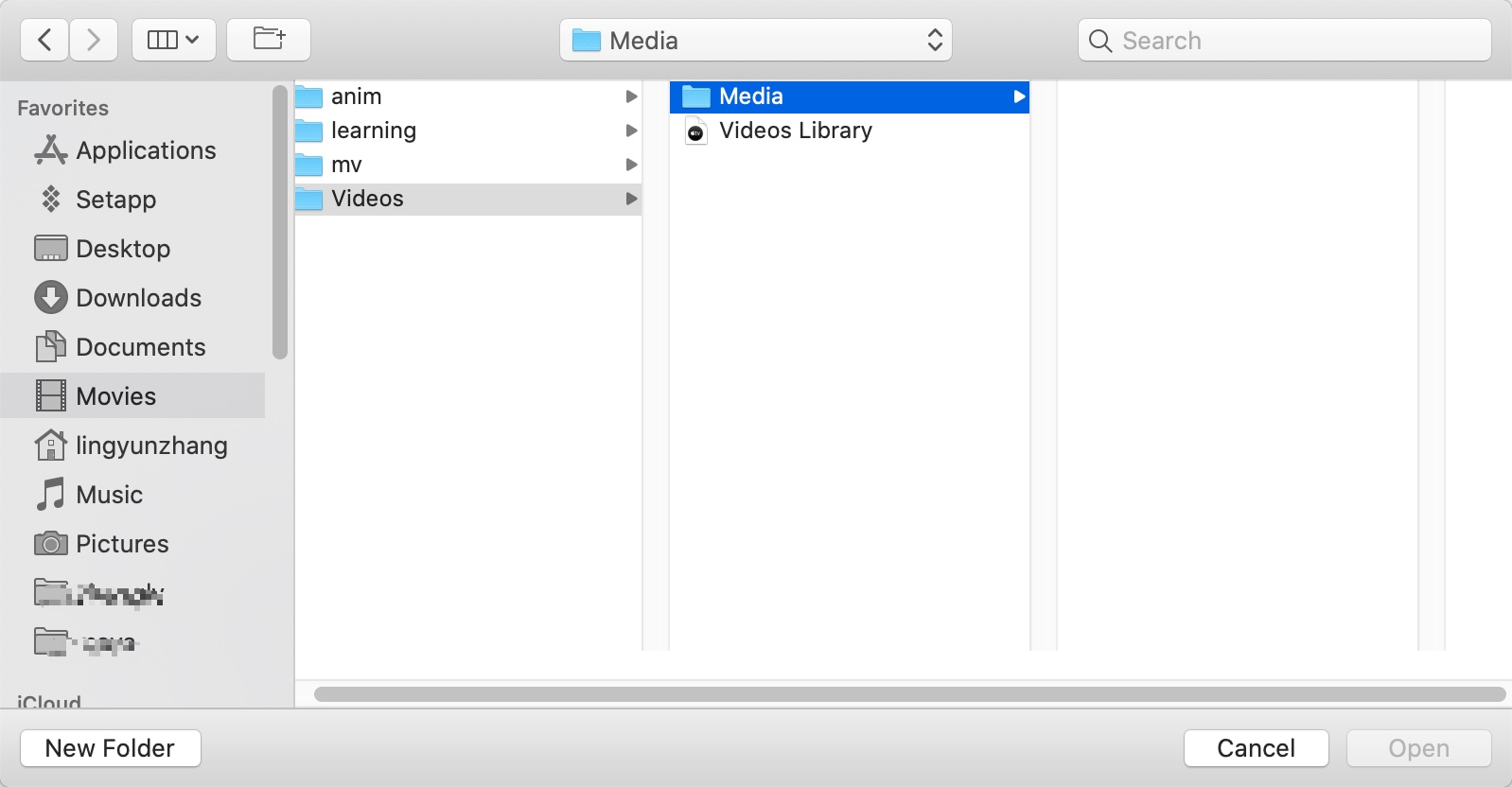Select the Videos Library file
This screenshot has width=1512, height=787.
[x=795, y=131]
